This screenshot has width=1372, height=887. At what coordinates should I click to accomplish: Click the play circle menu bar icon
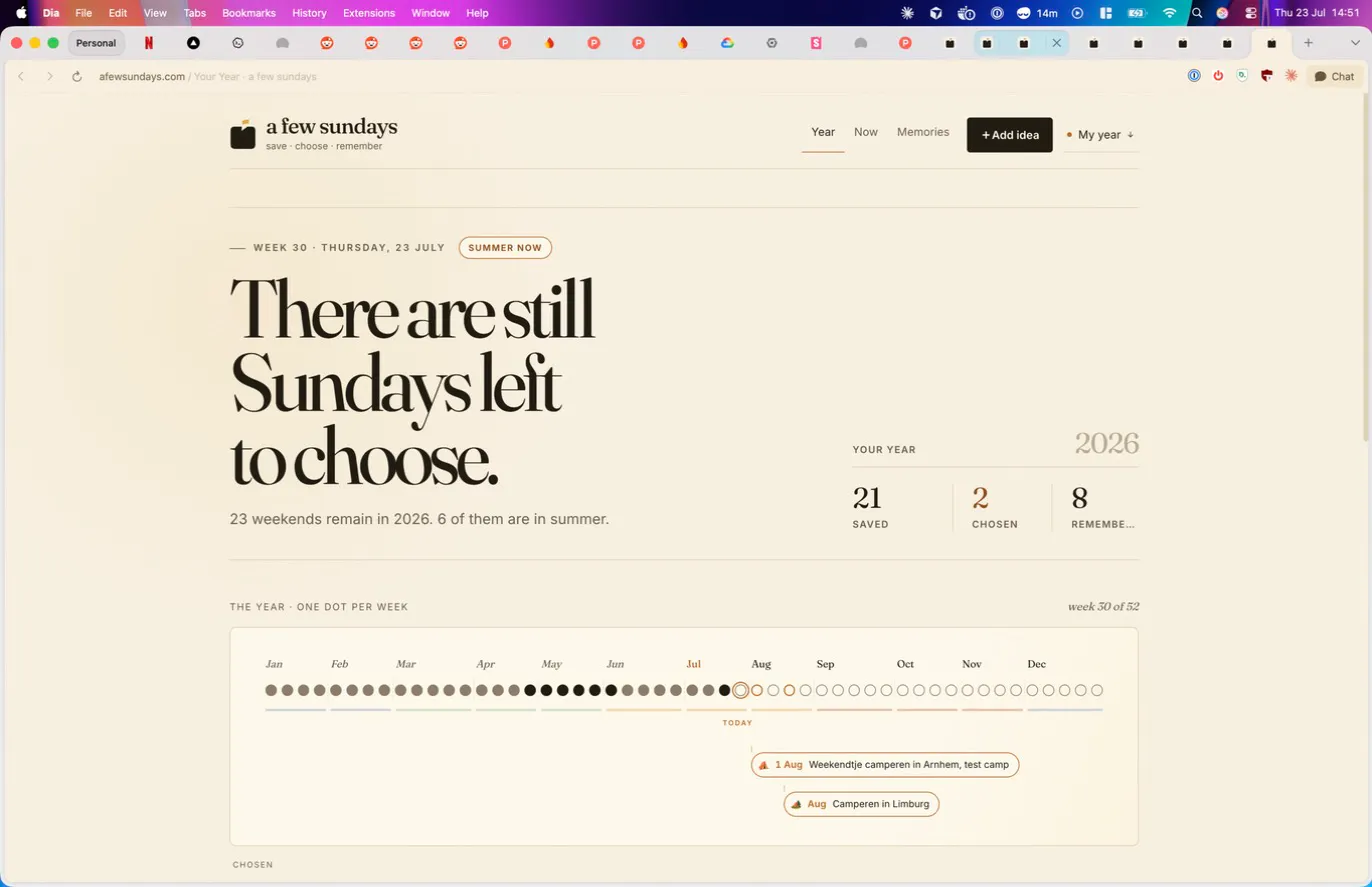(x=1077, y=13)
